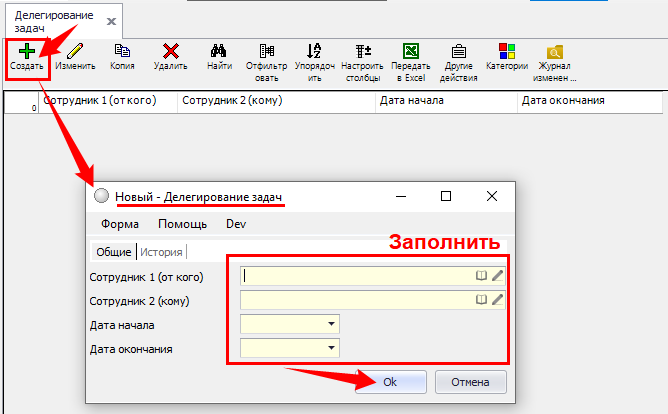Viewport: 668px width, 414px height.
Task: Open the Форма menu
Action: pyautogui.click(x=120, y=224)
